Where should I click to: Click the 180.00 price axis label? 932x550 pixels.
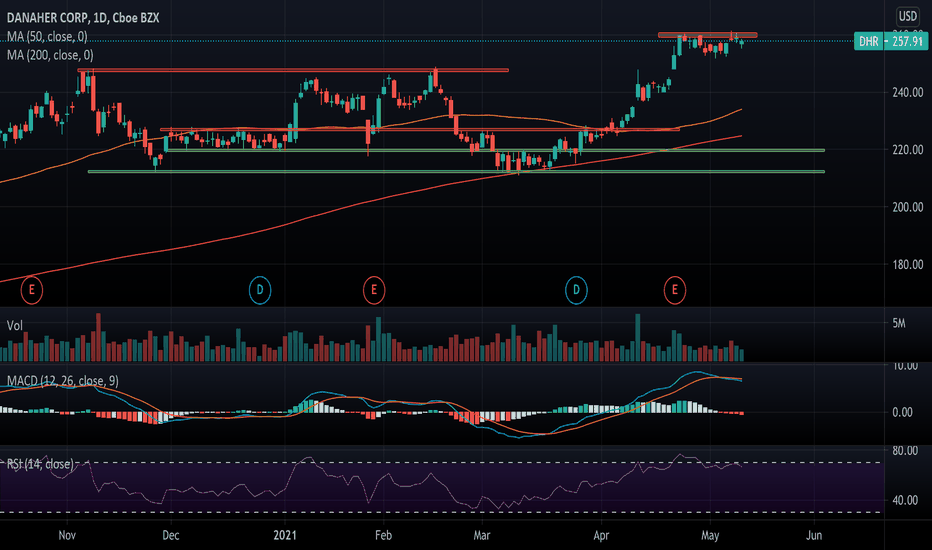908,265
